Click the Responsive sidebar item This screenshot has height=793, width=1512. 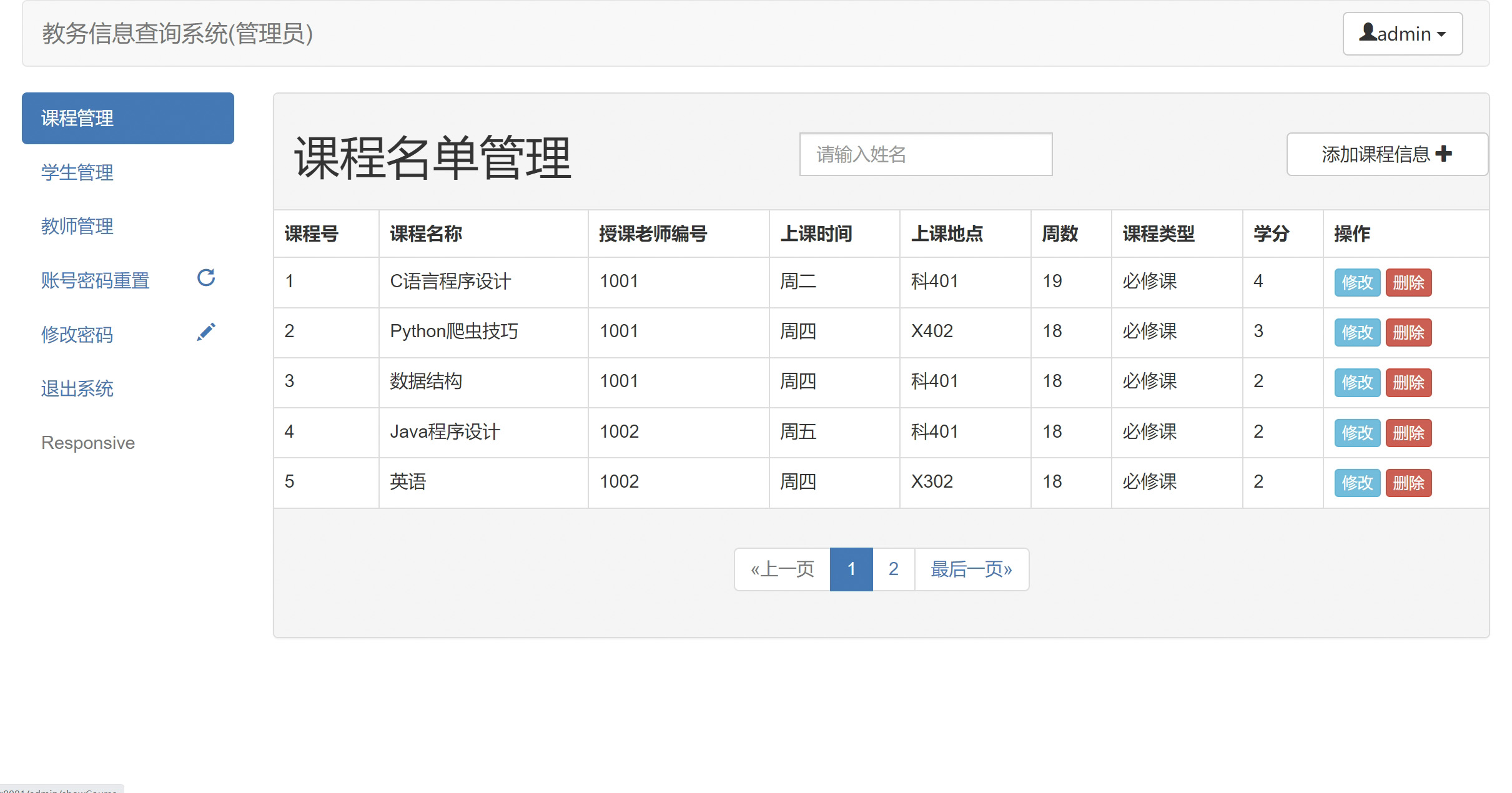88,443
